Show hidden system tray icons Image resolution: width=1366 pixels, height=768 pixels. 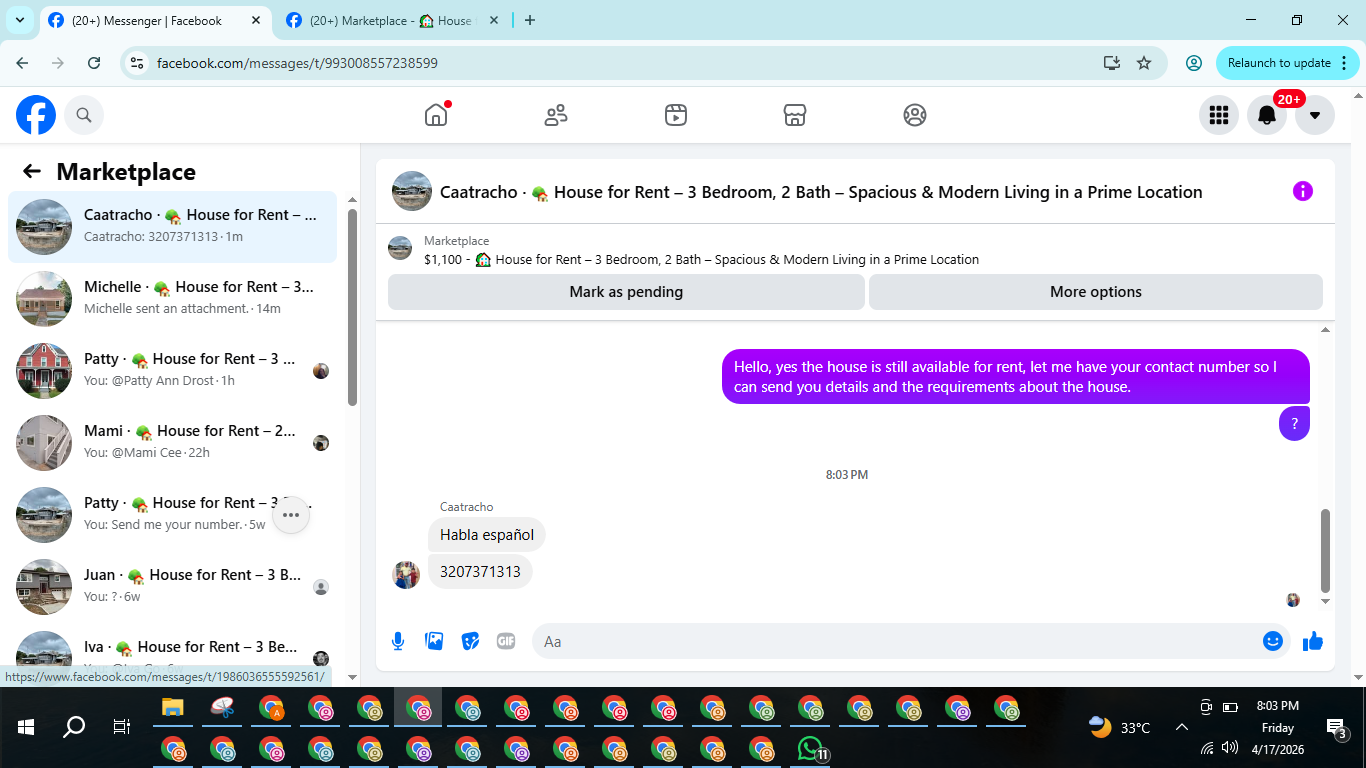tap(1182, 727)
